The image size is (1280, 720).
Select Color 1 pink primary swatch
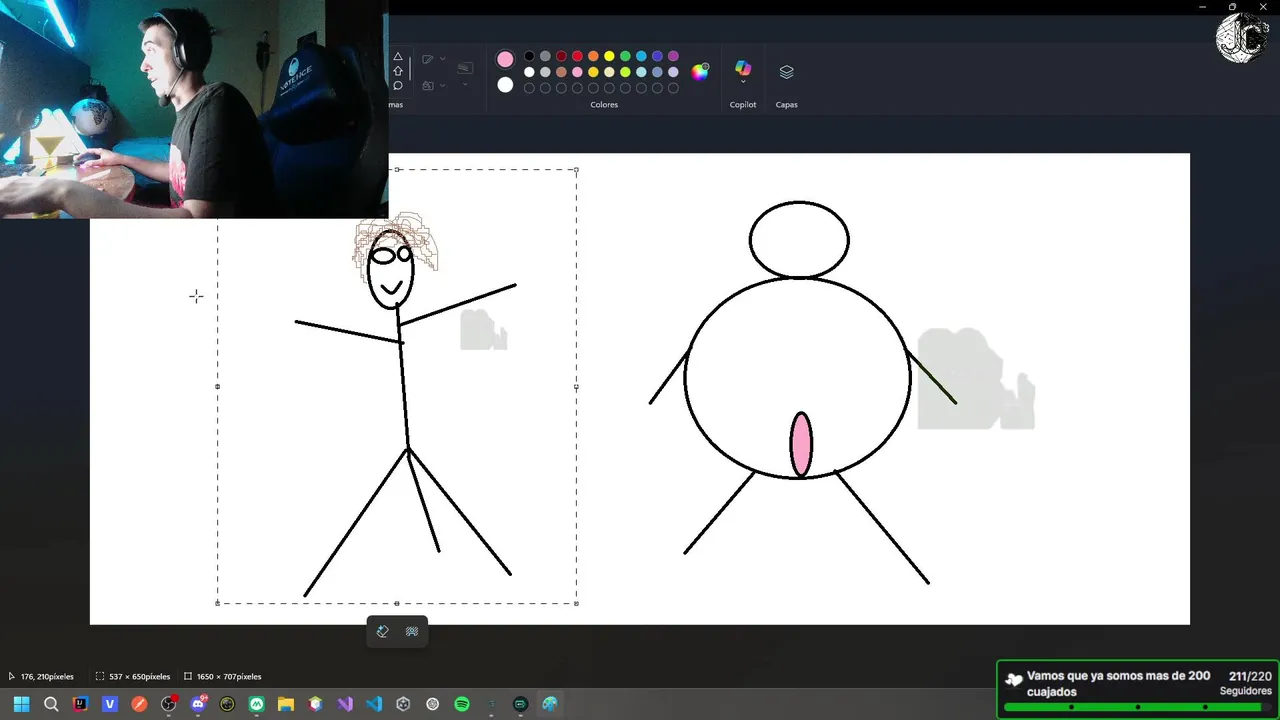505,59
